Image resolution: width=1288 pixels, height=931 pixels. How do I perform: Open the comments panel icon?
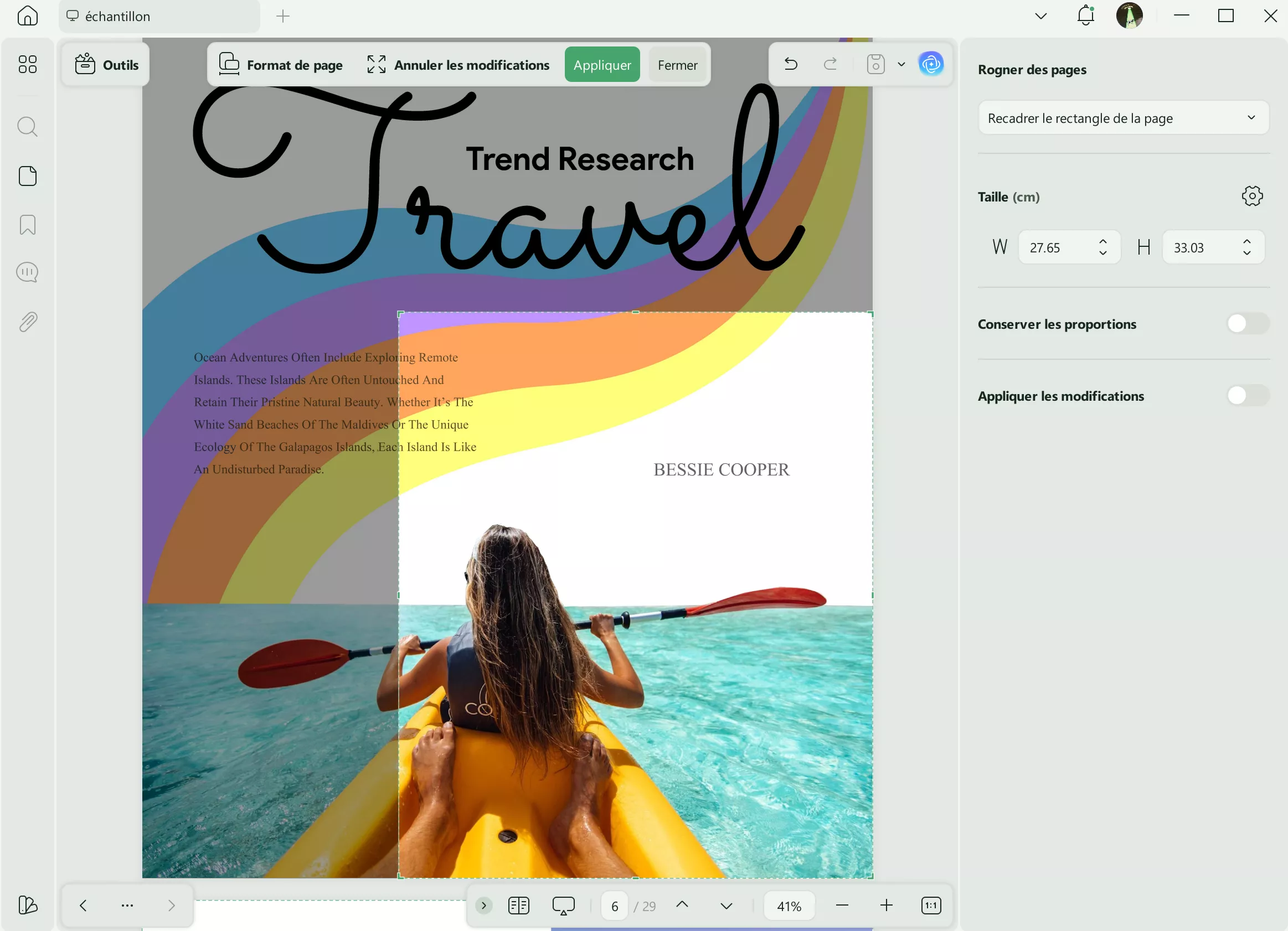coord(27,273)
